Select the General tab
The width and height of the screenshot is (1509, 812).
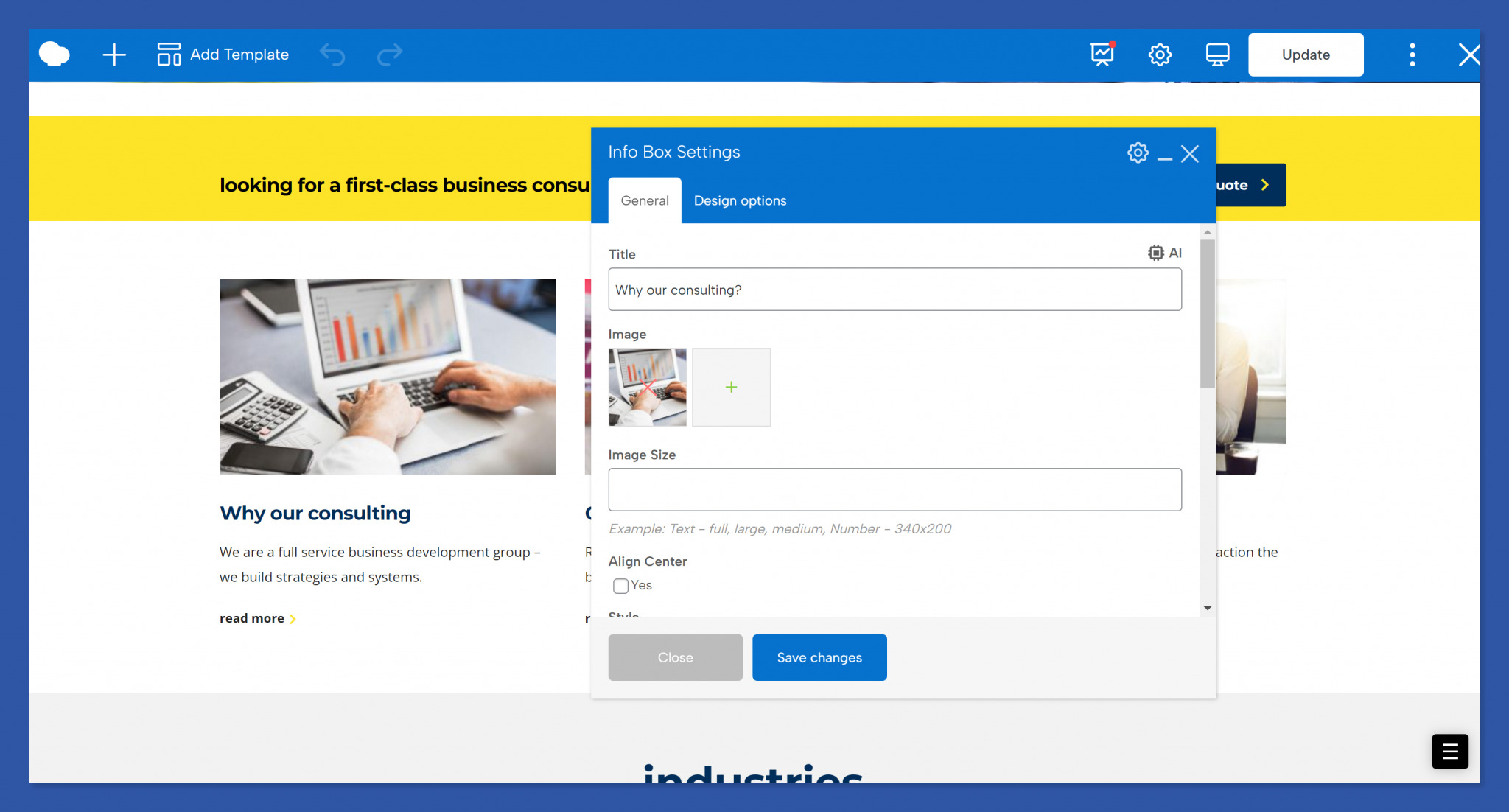click(644, 200)
